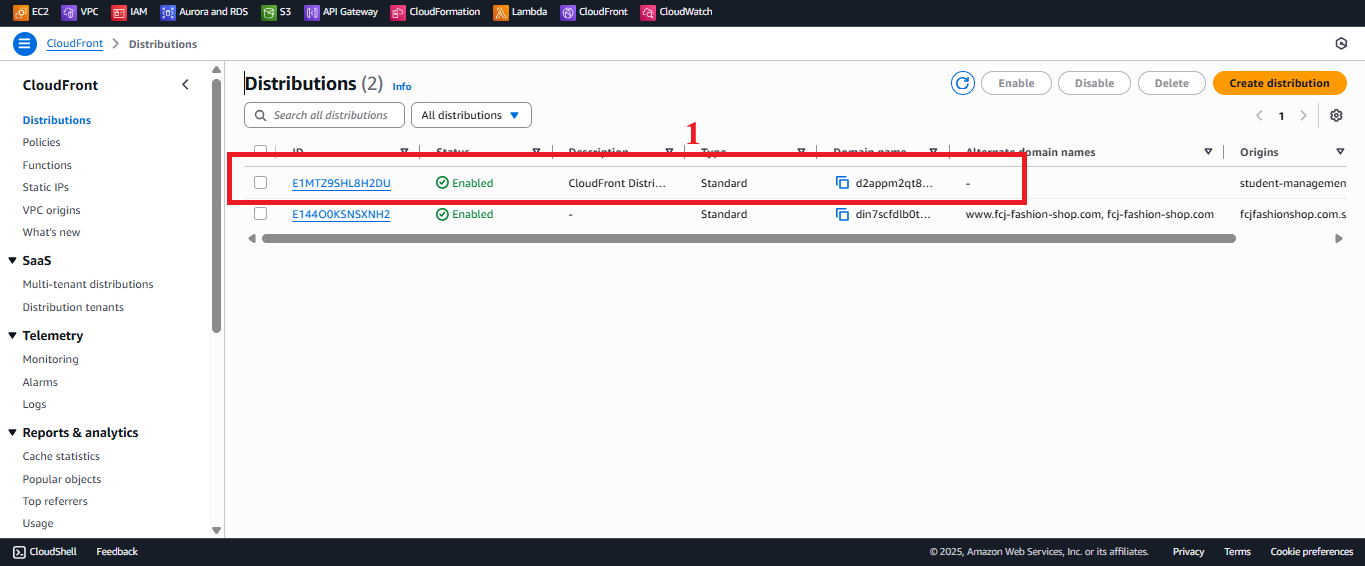Open Functions in the sidebar
The image size is (1365, 566).
[47, 165]
